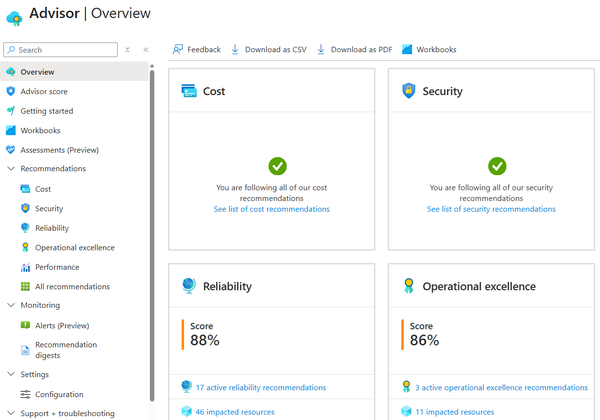
Task: Open 17 active reliability recommendations link
Action: point(261,387)
